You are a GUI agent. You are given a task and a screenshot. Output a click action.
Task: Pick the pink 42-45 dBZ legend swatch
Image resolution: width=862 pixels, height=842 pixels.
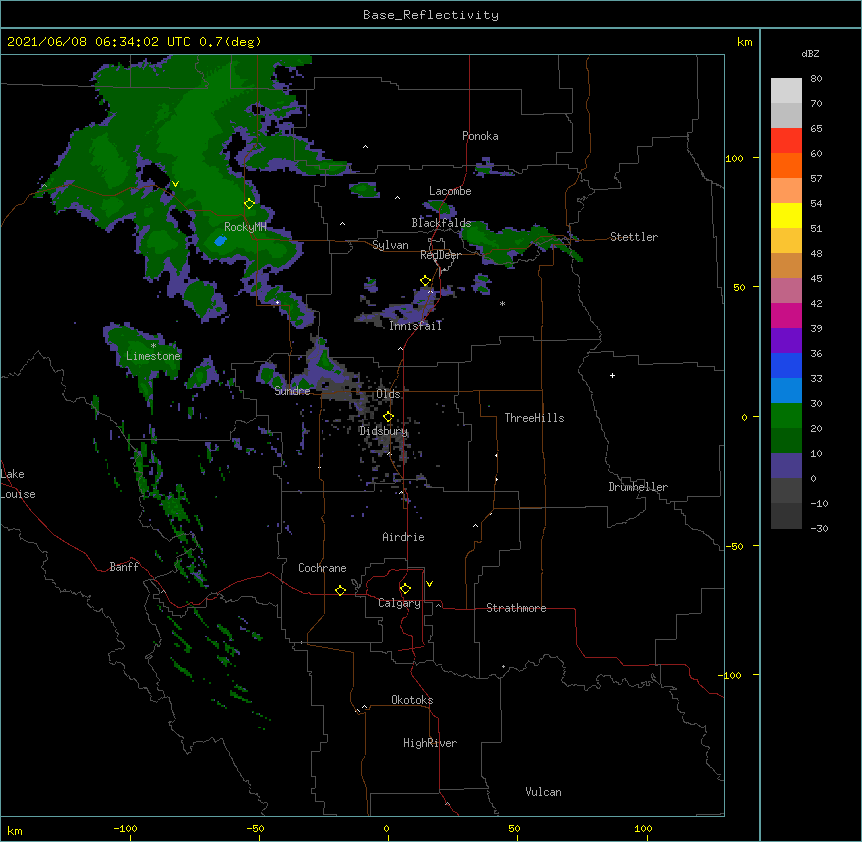tap(786, 291)
